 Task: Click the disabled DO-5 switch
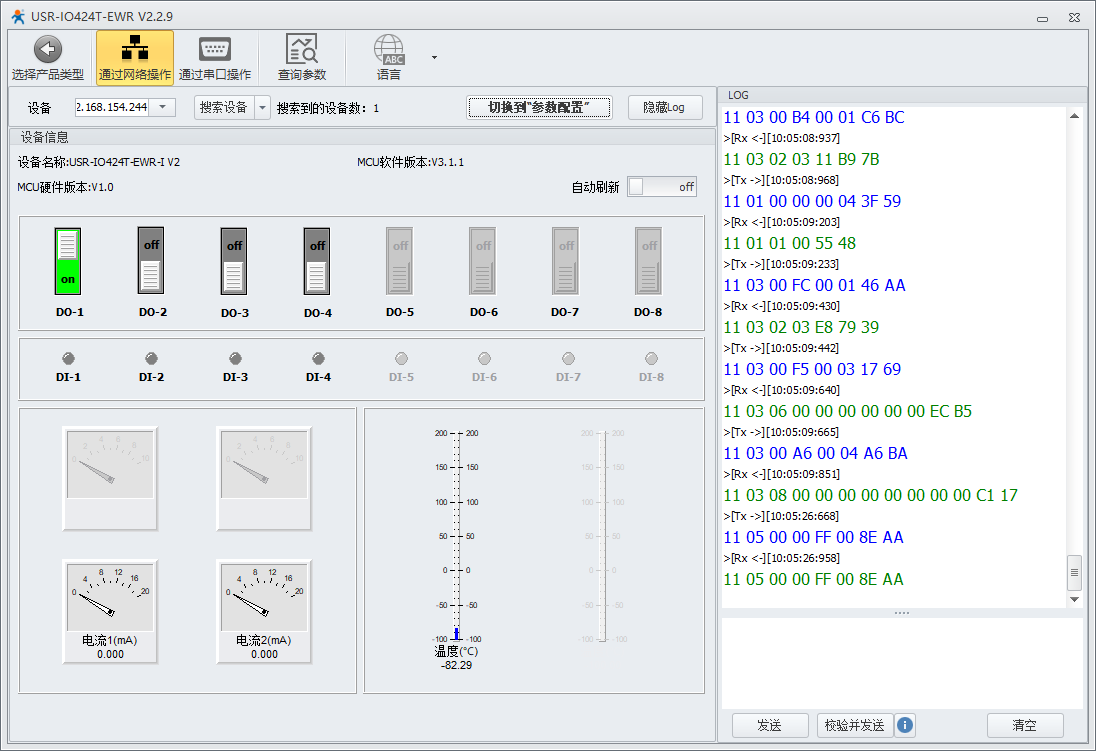(x=400, y=261)
